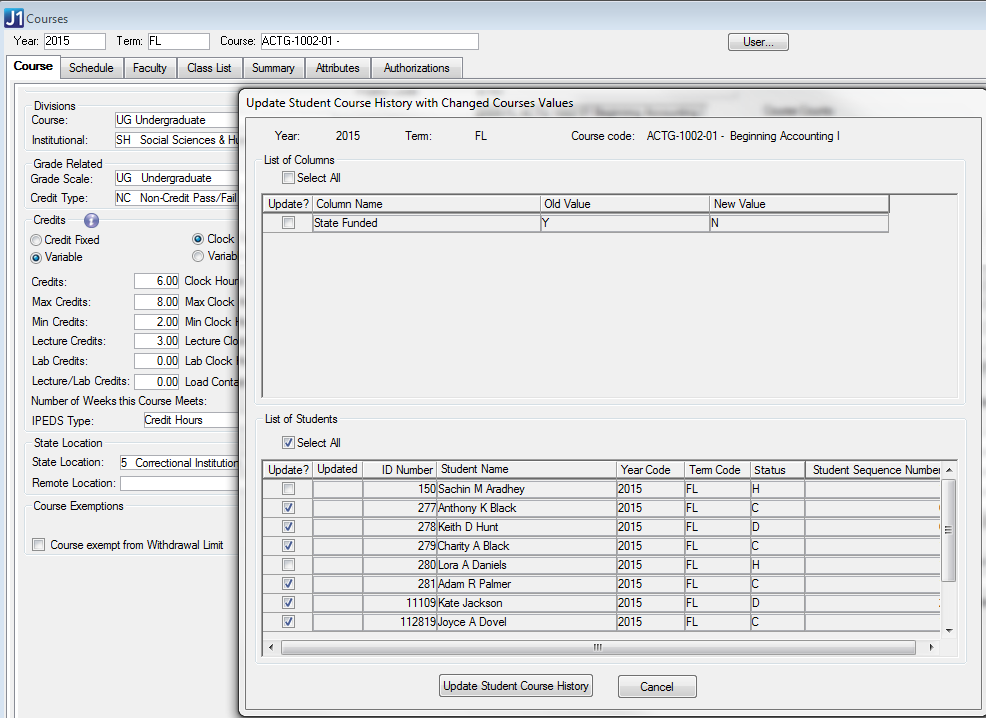Select the Credit Fixed radio button
The height and width of the screenshot is (718, 986).
pyautogui.click(x=37, y=240)
